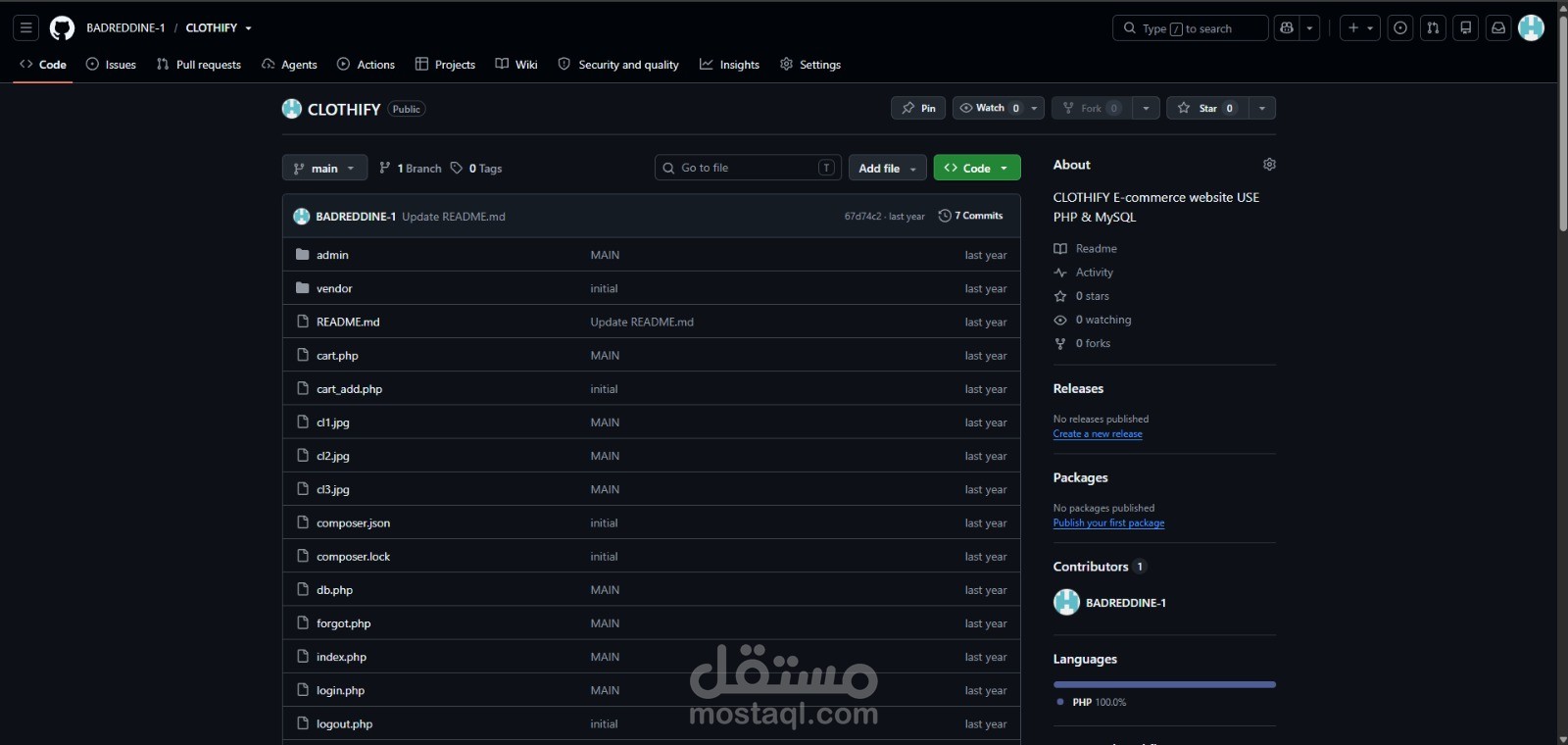The width and height of the screenshot is (1568, 745).
Task: Open the repository Settings tab
Action: 810,65
